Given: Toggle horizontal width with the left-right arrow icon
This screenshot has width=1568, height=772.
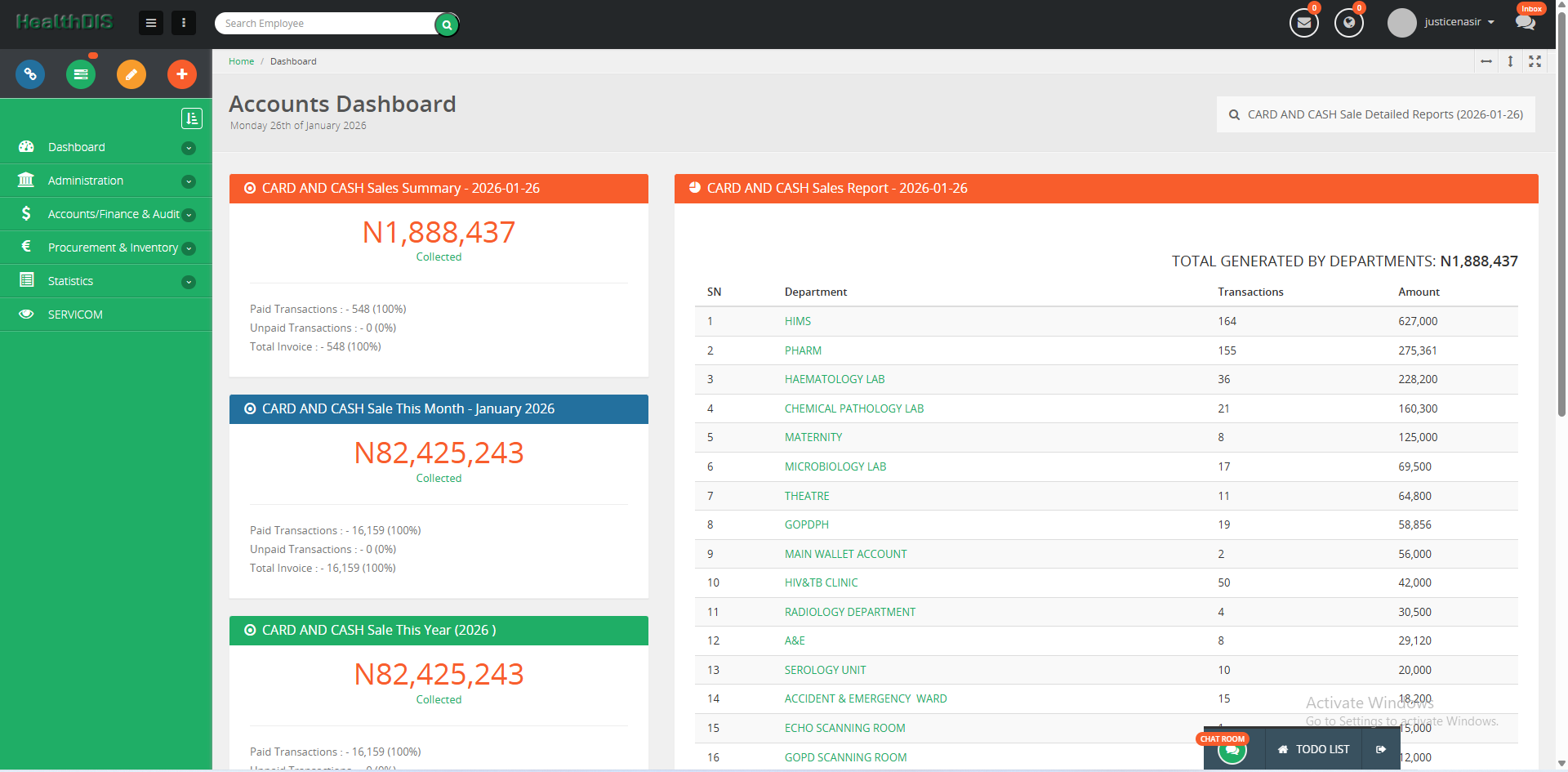Looking at the screenshot, I should pyautogui.click(x=1486, y=61).
